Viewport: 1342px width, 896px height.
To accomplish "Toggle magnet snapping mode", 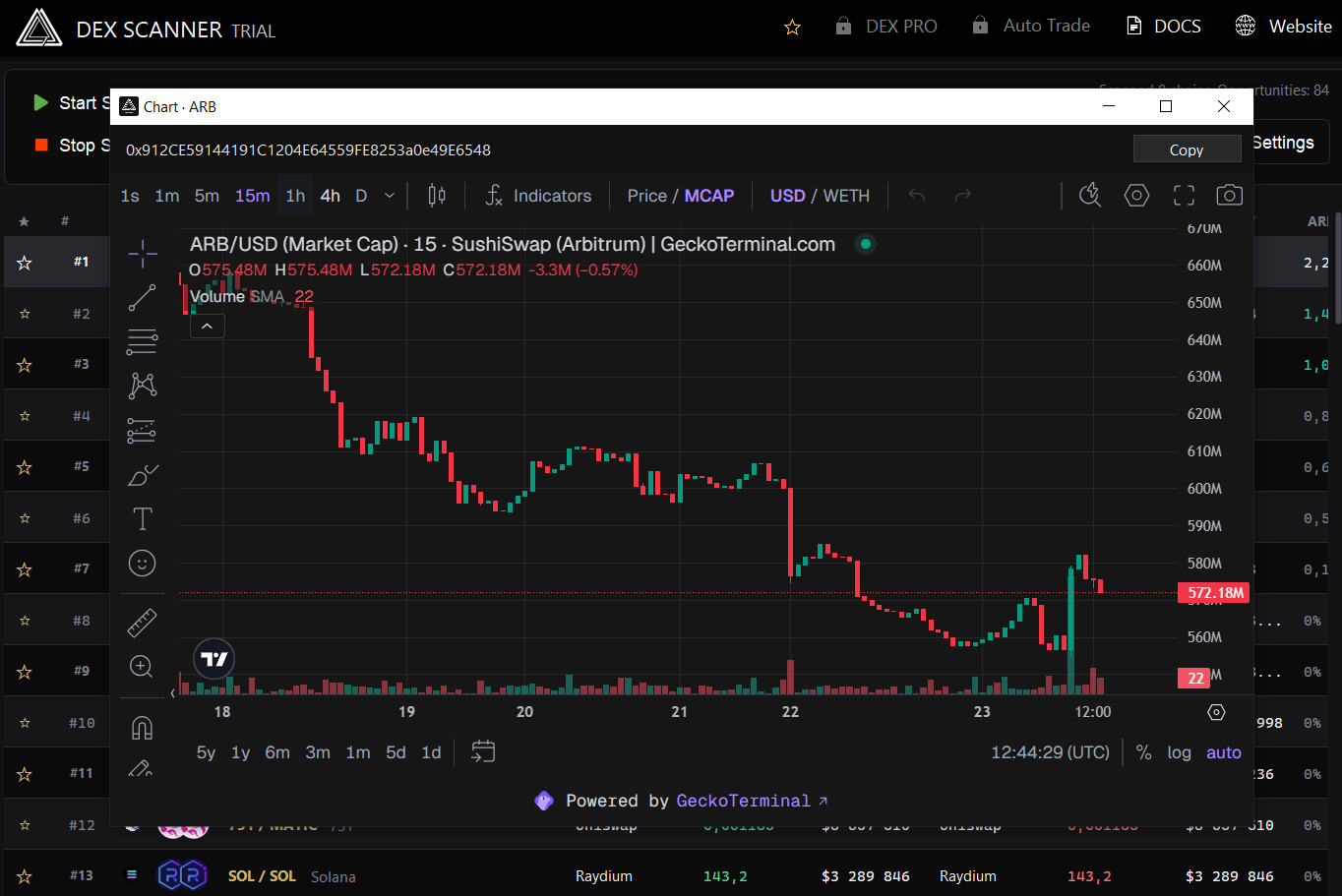I will [x=142, y=728].
